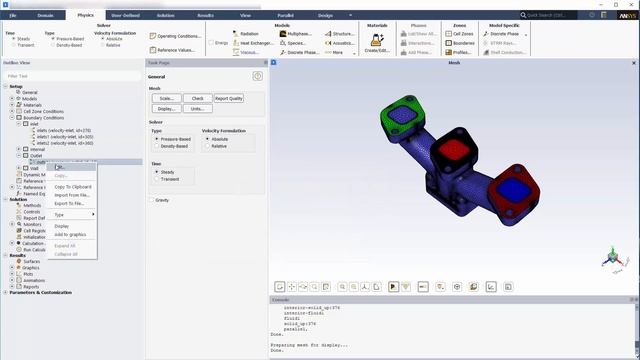
Task: Switch to the Domain ribbon tab
Action: pyautogui.click(x=45, y=16)
